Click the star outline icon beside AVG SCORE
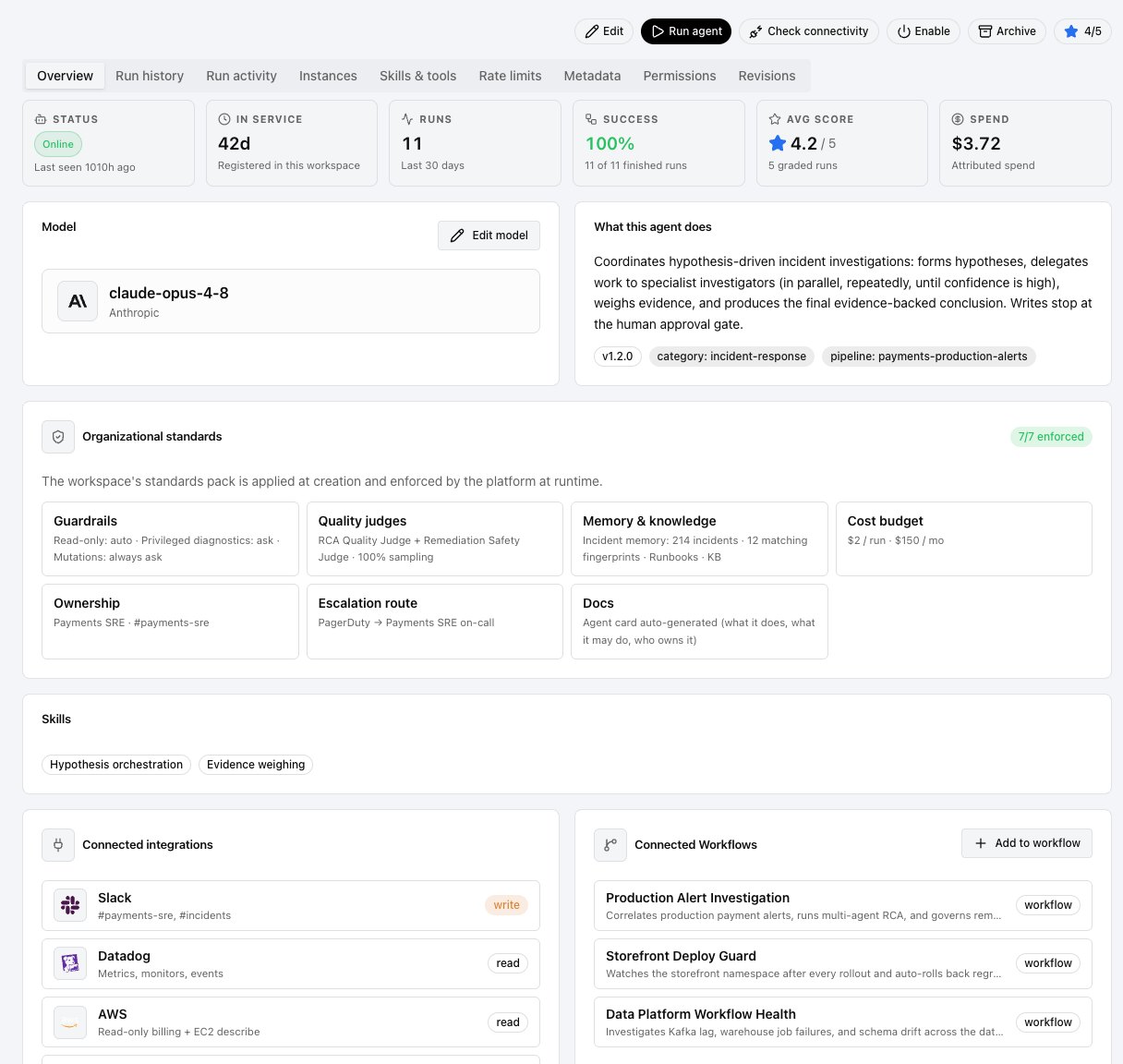Screen dimensions: 1123x1064 click(775, 119)
